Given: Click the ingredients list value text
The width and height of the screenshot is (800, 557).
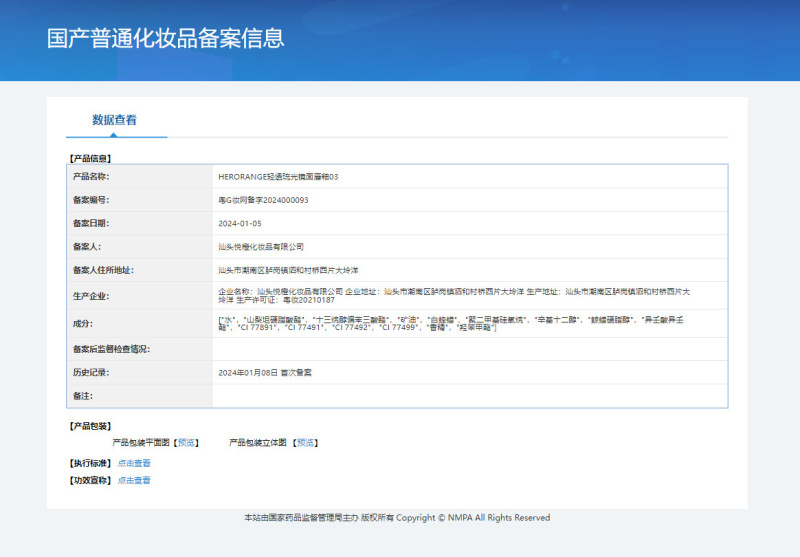Looking at the screenshot, I should click(x=451, y=323).
